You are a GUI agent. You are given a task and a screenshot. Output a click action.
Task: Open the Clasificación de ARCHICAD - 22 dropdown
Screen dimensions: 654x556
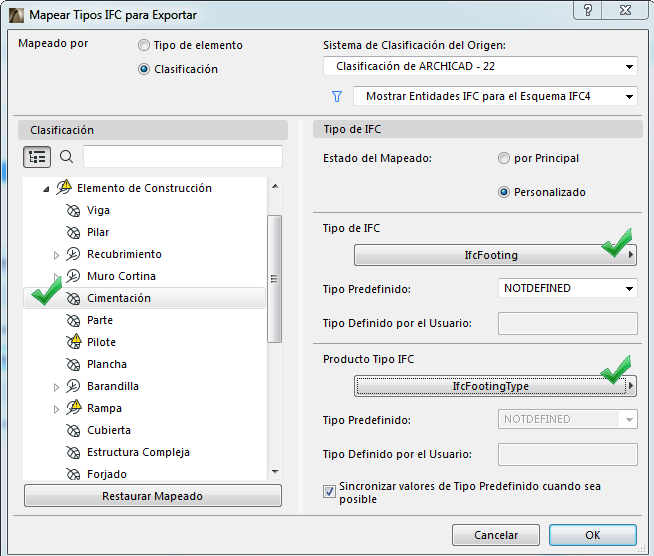pyautogui.click(x=480, y=66)
